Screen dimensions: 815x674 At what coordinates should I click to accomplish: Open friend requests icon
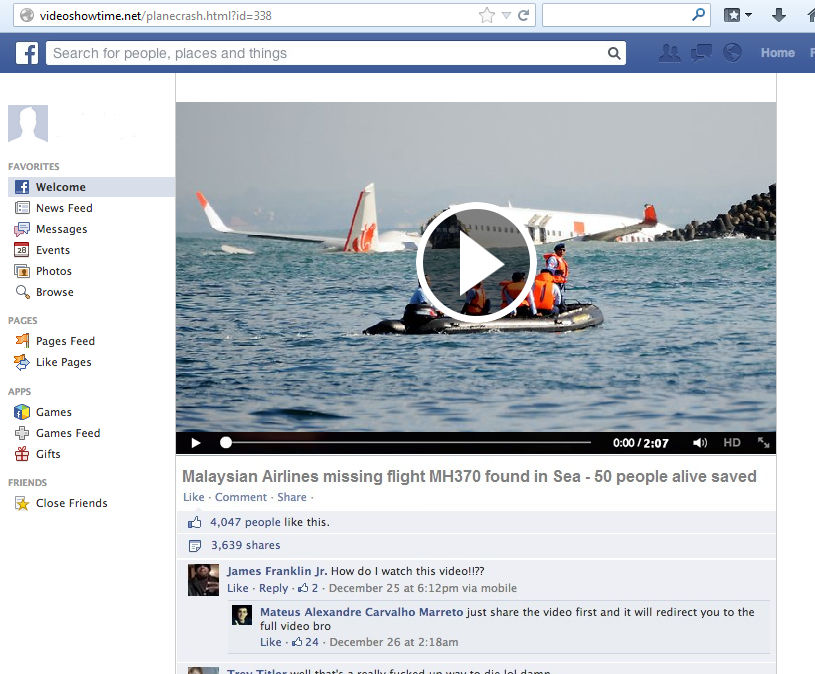pyautogui.click(x=669, y=52)
